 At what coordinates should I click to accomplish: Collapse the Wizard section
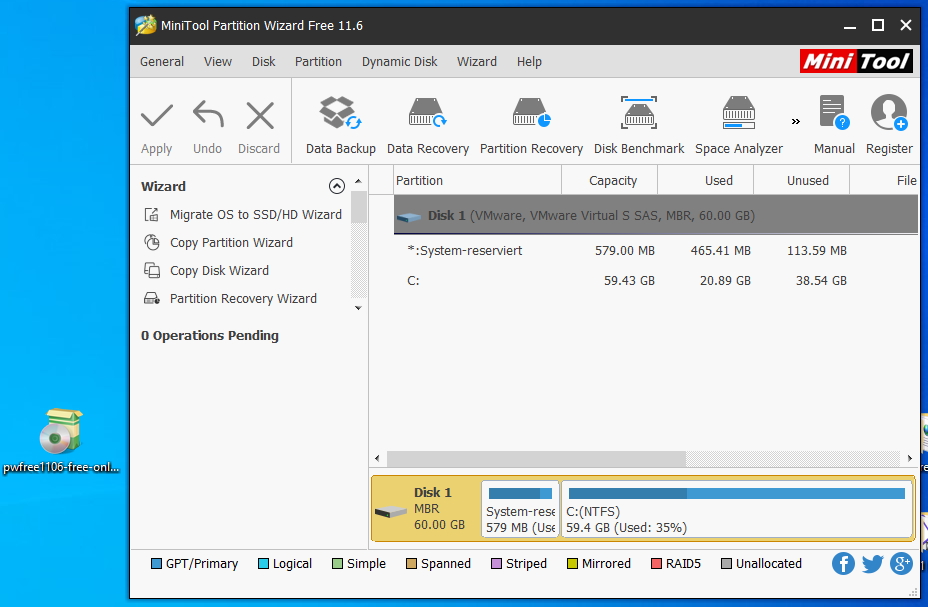pos(336,186)
